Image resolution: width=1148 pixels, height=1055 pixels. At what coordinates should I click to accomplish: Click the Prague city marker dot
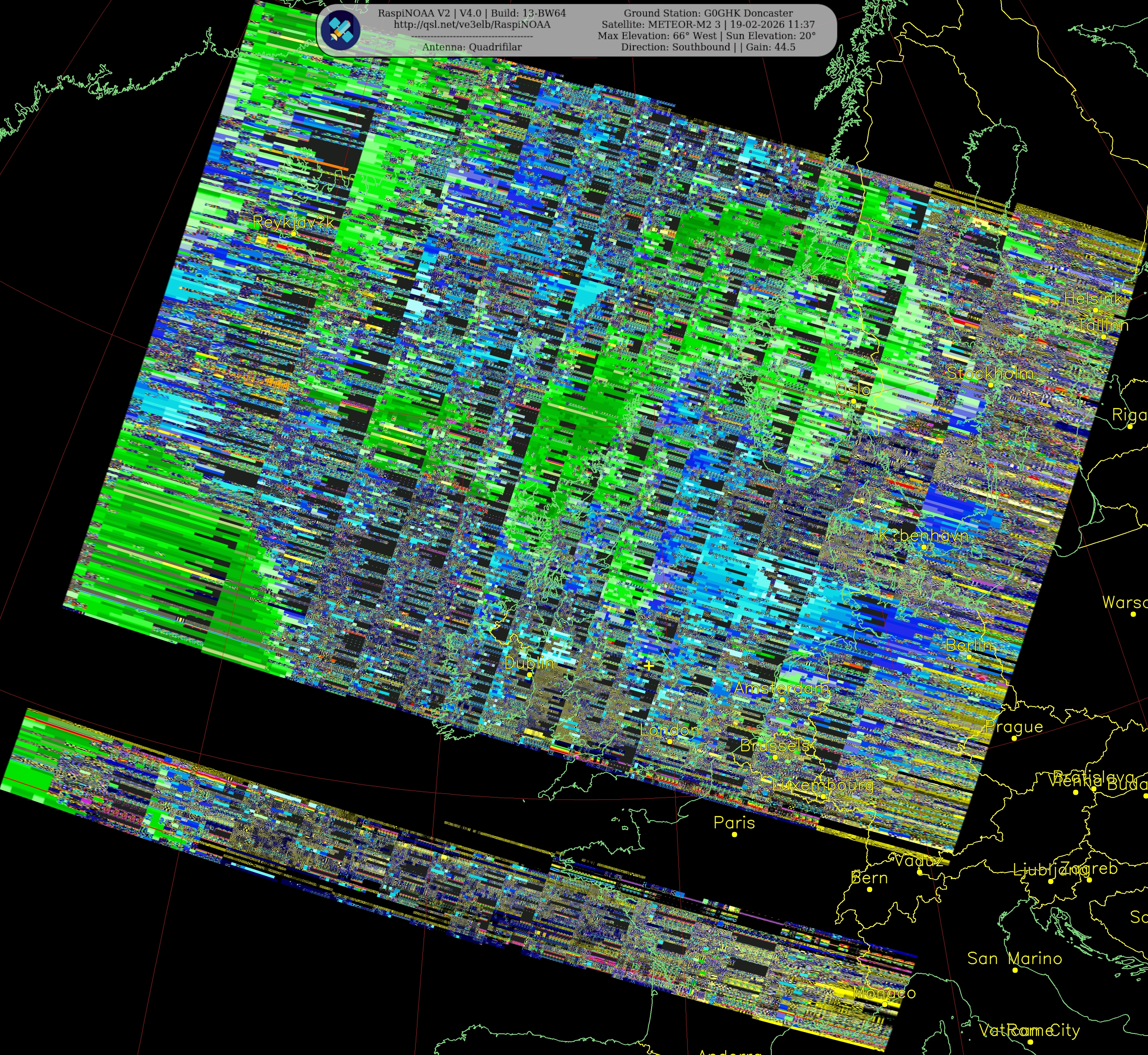1014,738
